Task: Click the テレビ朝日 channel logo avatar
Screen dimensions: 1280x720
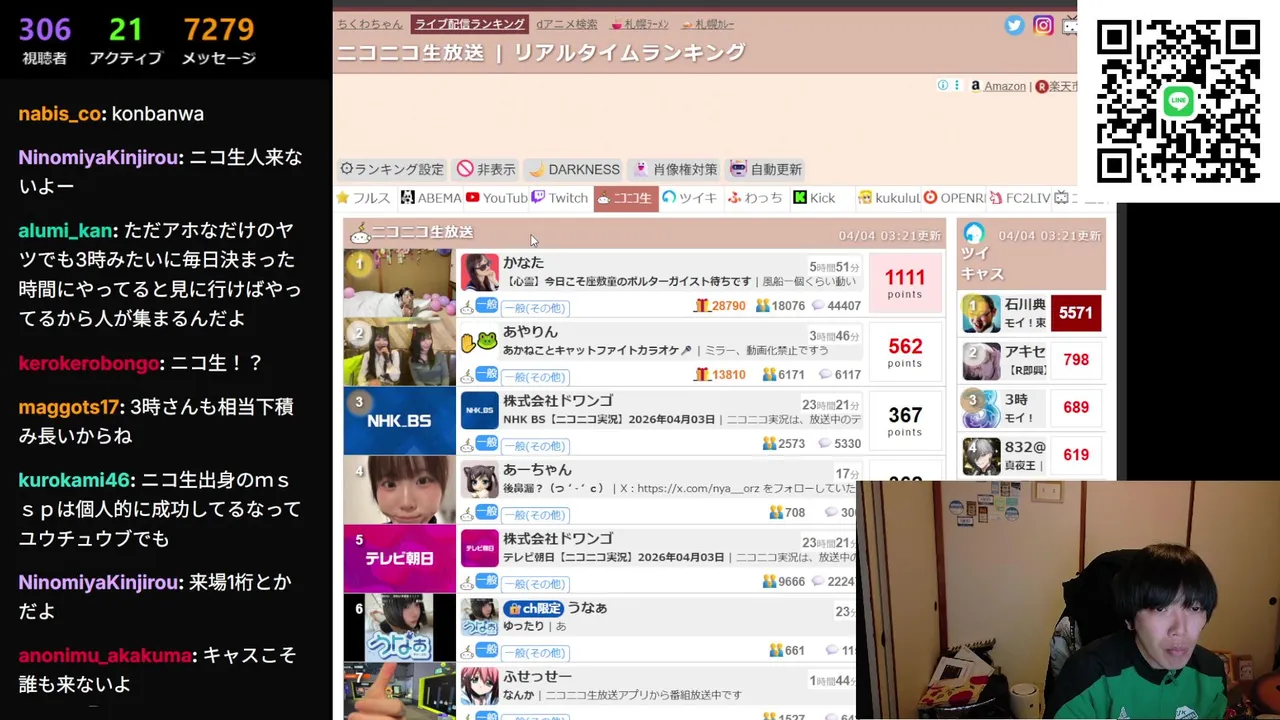Action: (479, 549)
